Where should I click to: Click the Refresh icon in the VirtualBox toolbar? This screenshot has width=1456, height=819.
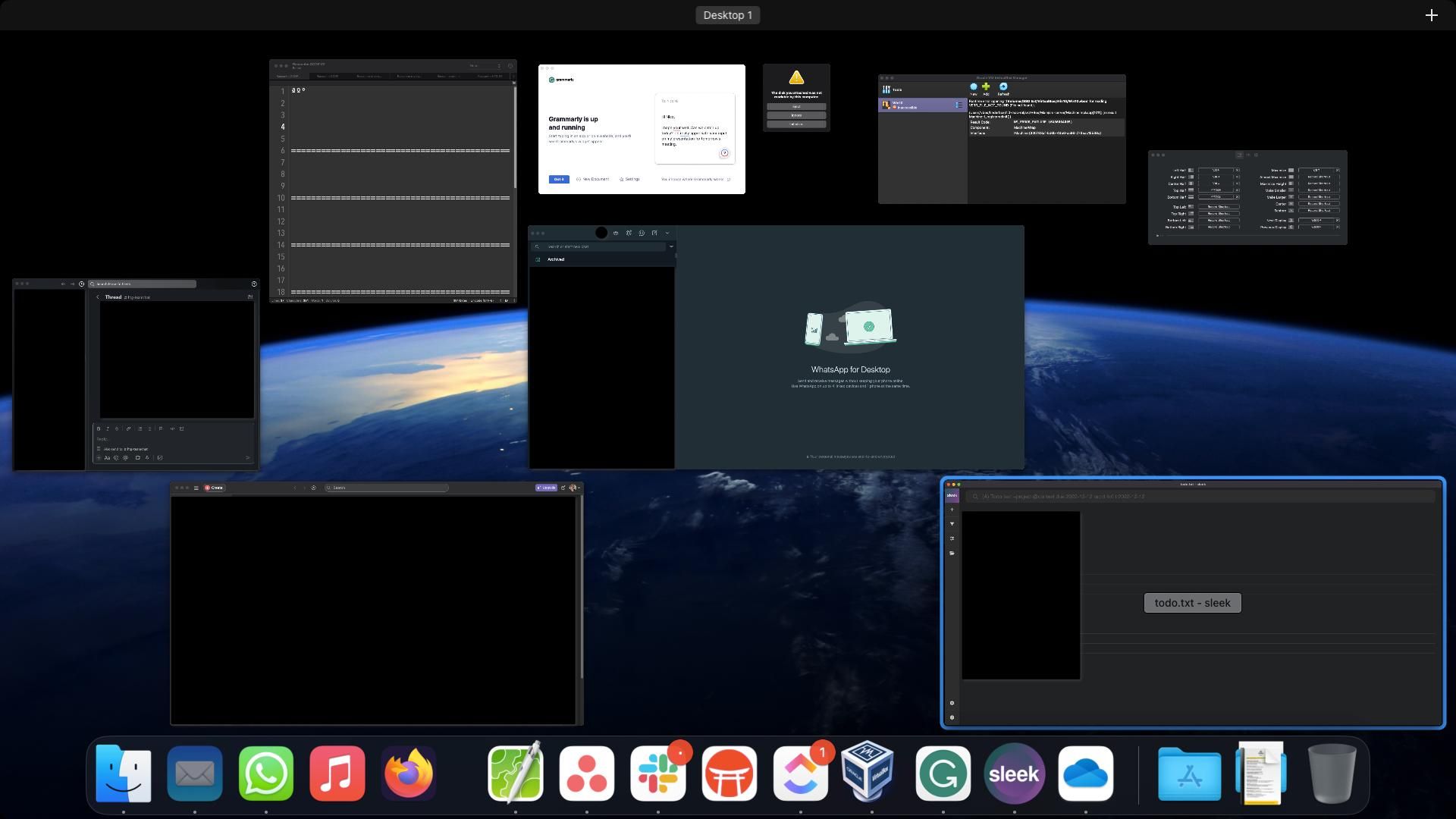click(1003, 89)
